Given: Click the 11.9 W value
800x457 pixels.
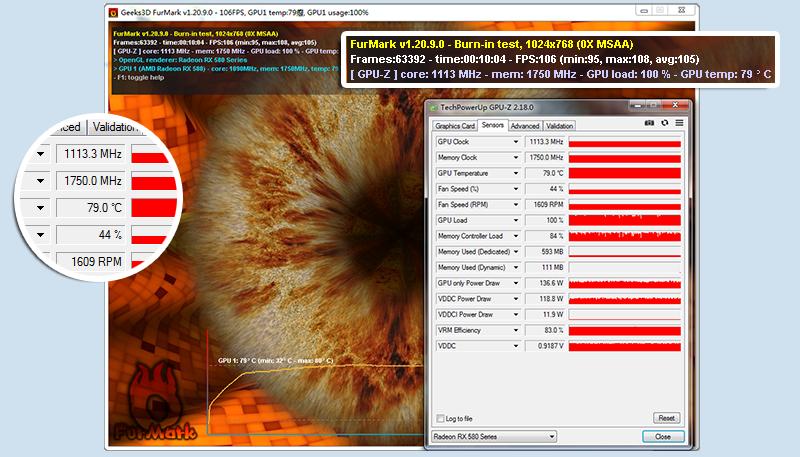Looking at the screenshot, I should coord(545,315).
